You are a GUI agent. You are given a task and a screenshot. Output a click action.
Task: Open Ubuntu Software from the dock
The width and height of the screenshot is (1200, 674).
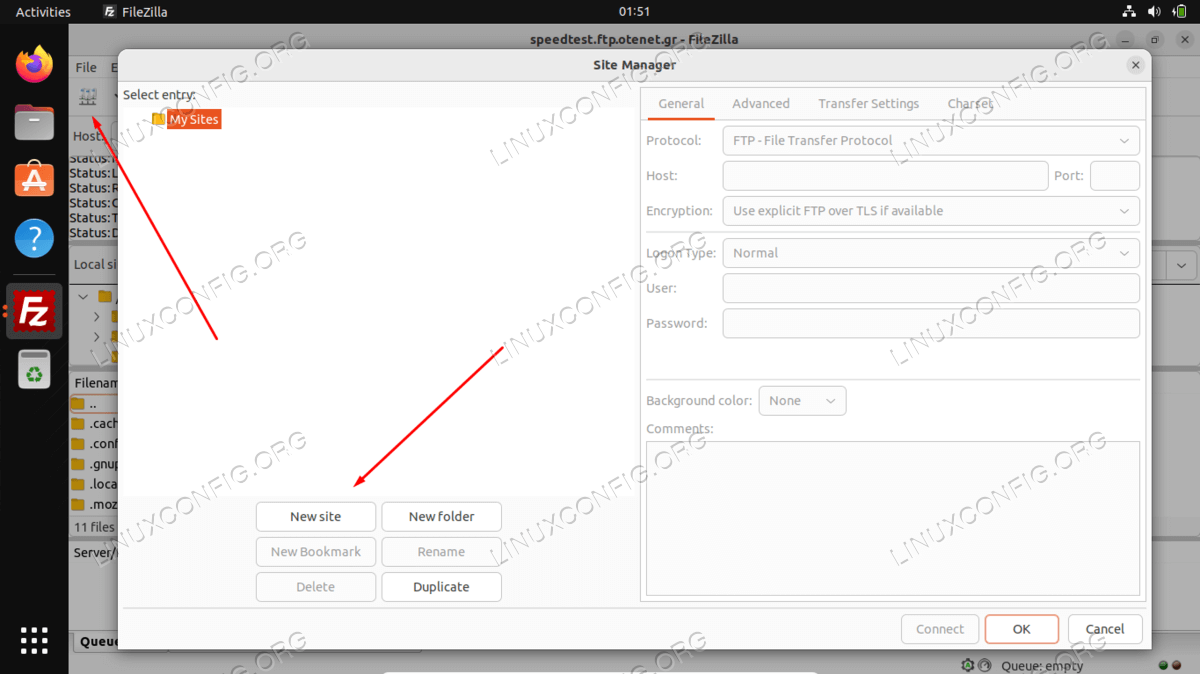(x=35, y=180)
